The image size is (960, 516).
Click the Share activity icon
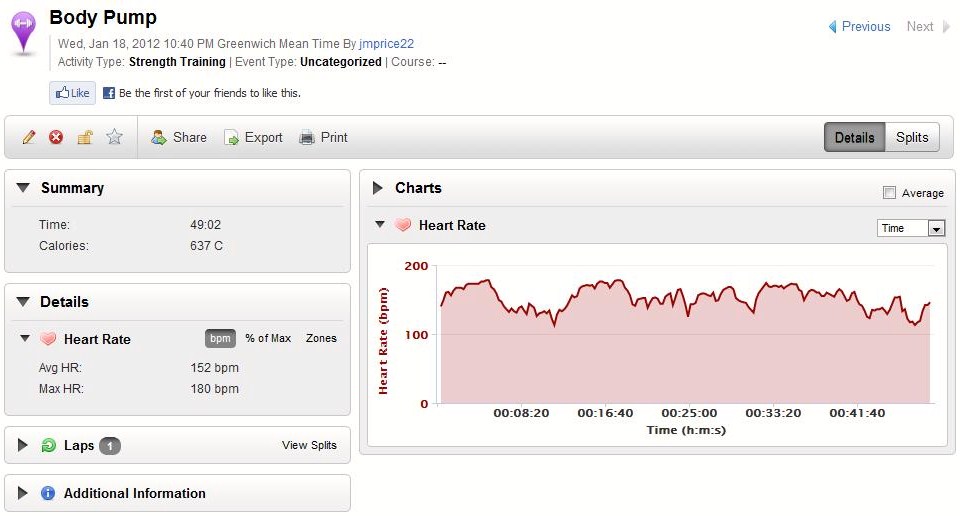pos(159,137)
